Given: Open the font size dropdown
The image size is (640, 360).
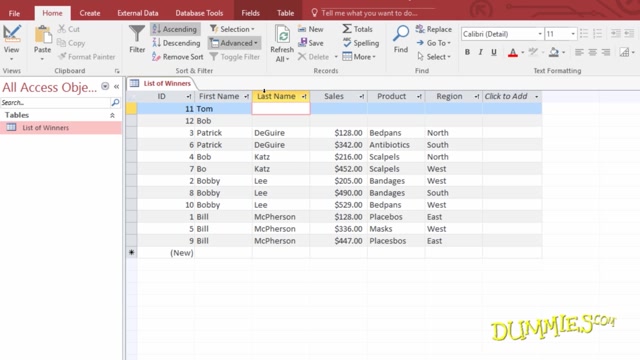Looking at the screenshot, I should (573, 34).
